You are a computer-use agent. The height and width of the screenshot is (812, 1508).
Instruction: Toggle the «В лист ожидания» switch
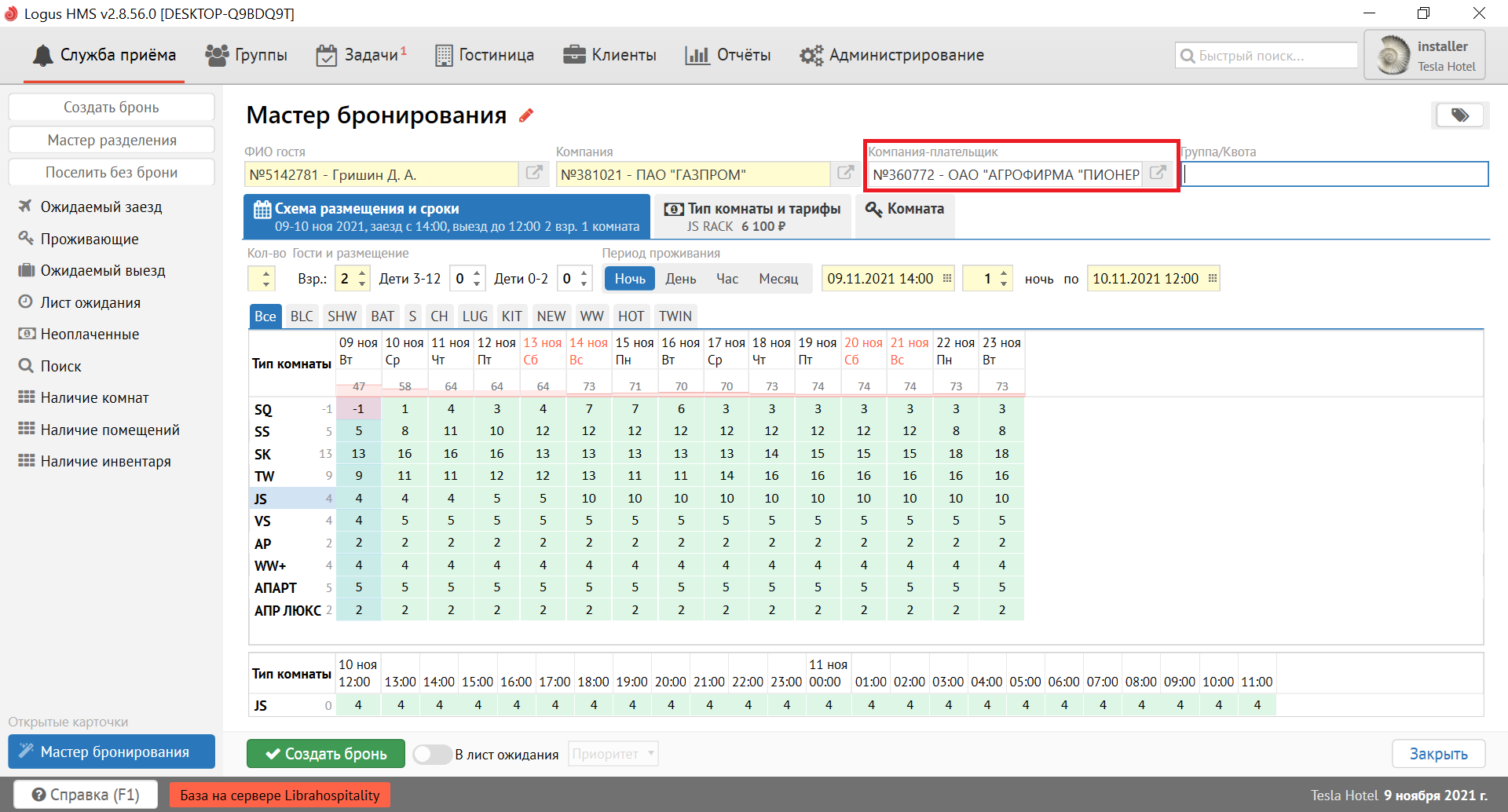click(x=432, y=754)
